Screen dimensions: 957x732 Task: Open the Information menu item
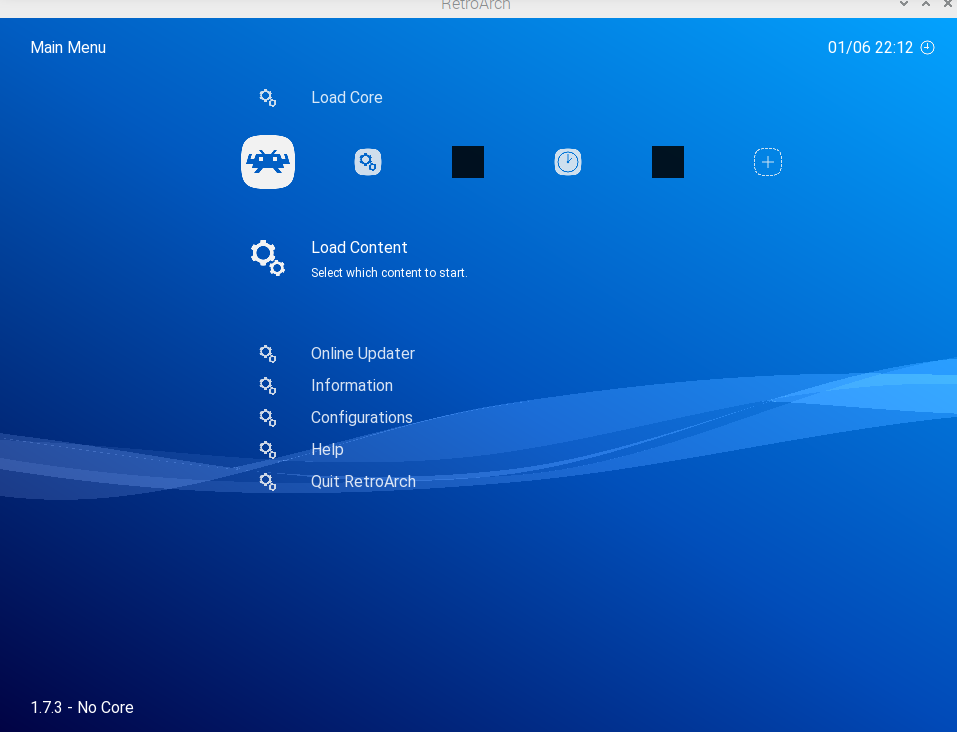(351, 386)
